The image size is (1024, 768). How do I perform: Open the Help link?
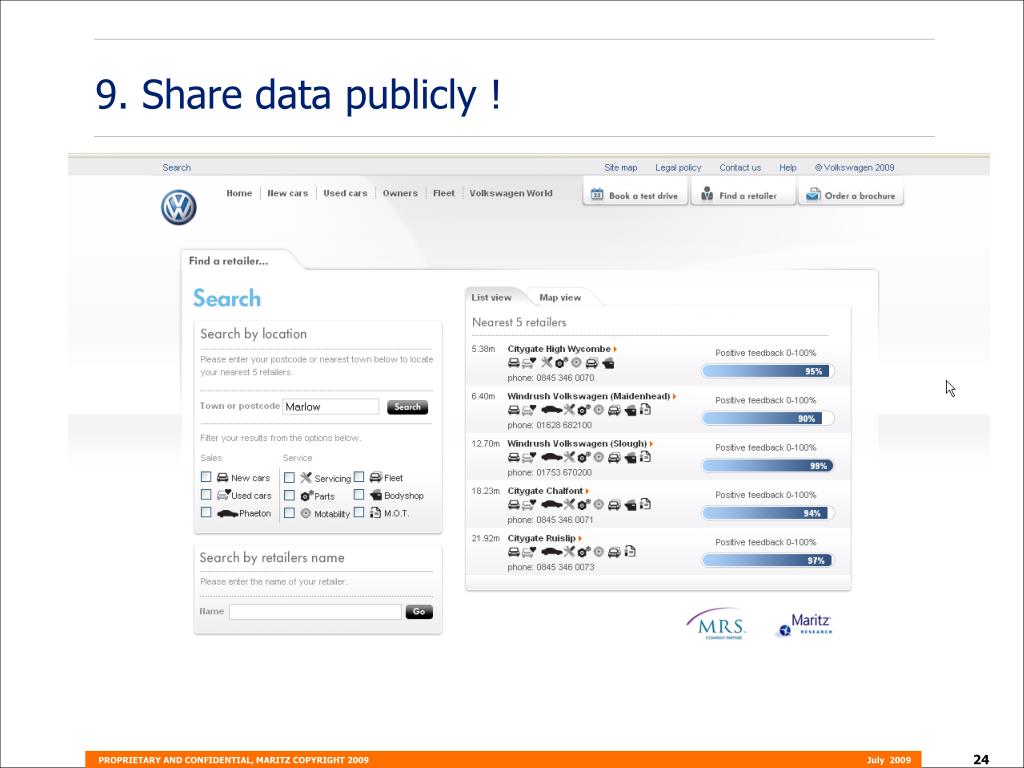[788, 168]
